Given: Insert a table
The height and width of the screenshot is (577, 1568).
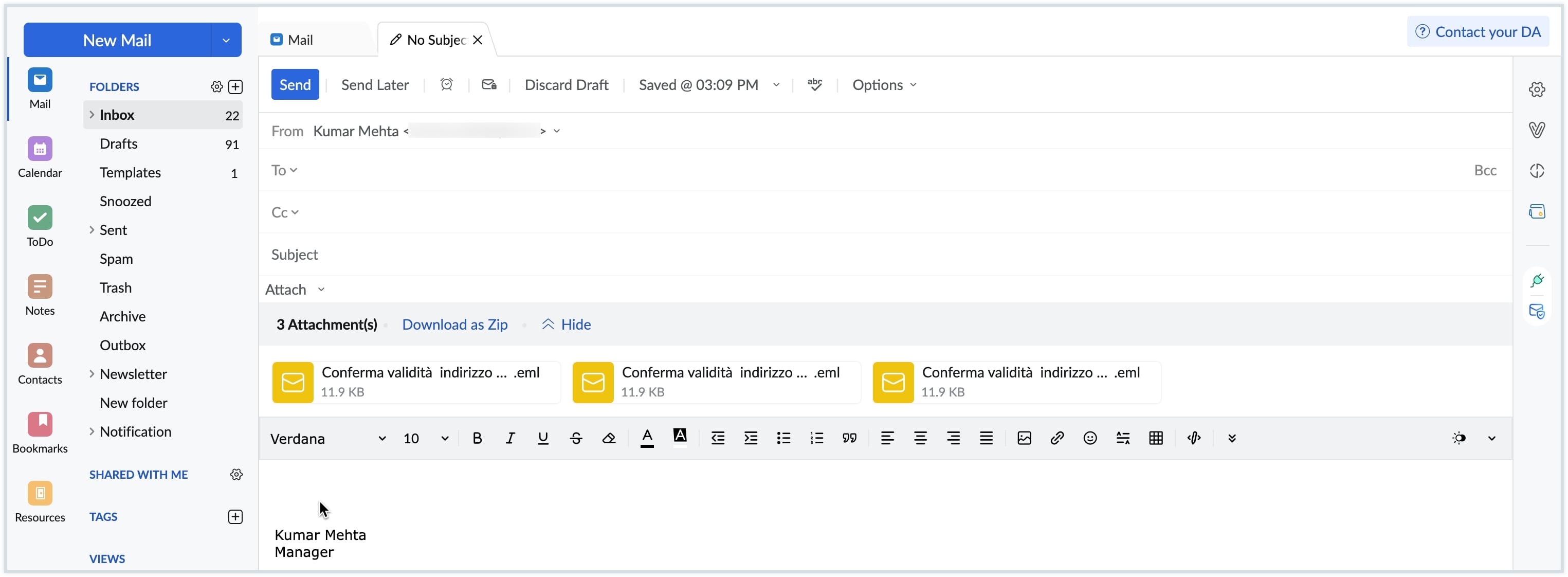Looking at the screenshot, I should [1156, 438].
